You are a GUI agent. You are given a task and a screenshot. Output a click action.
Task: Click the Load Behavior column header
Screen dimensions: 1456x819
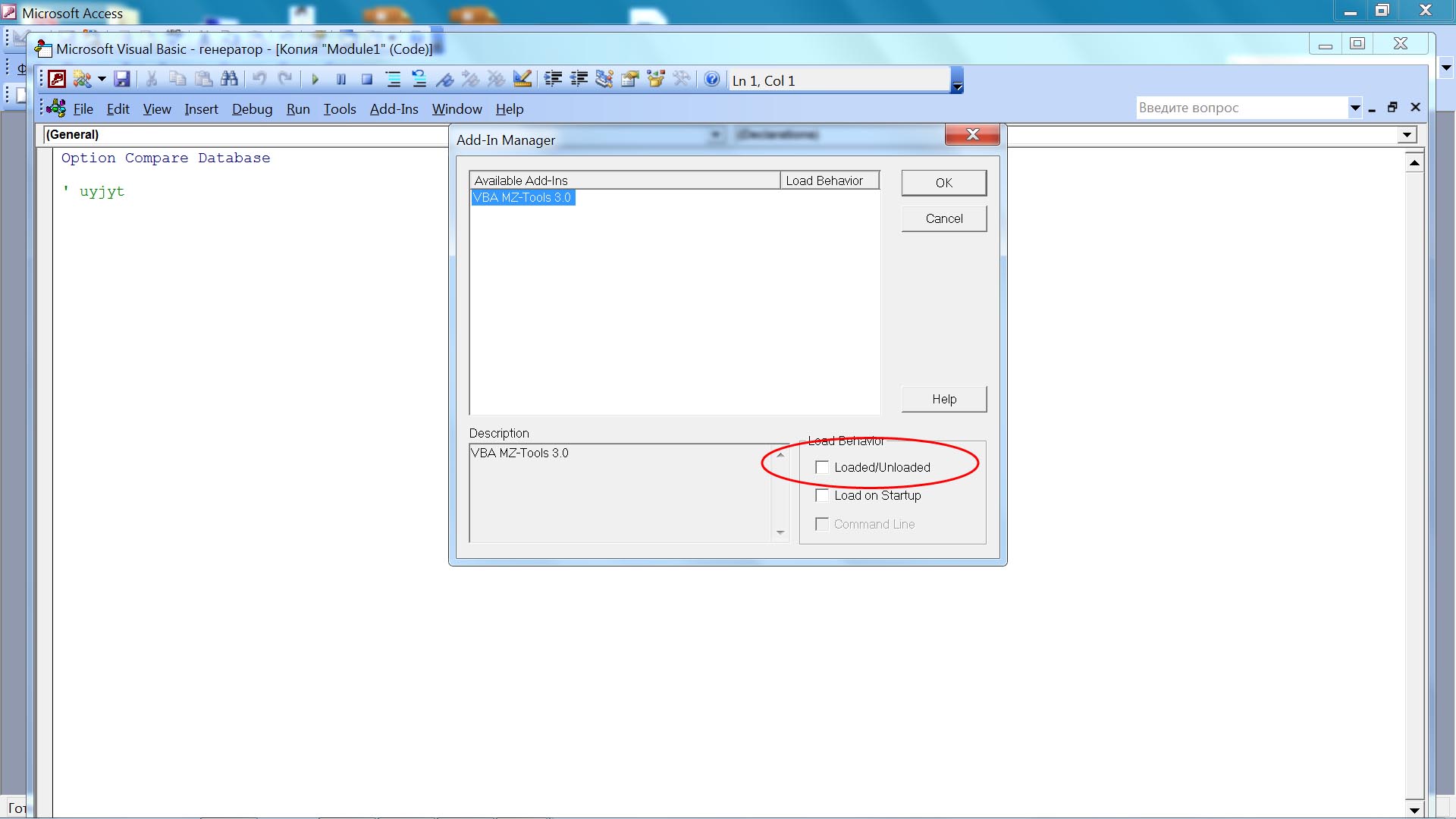pos(830,180)
